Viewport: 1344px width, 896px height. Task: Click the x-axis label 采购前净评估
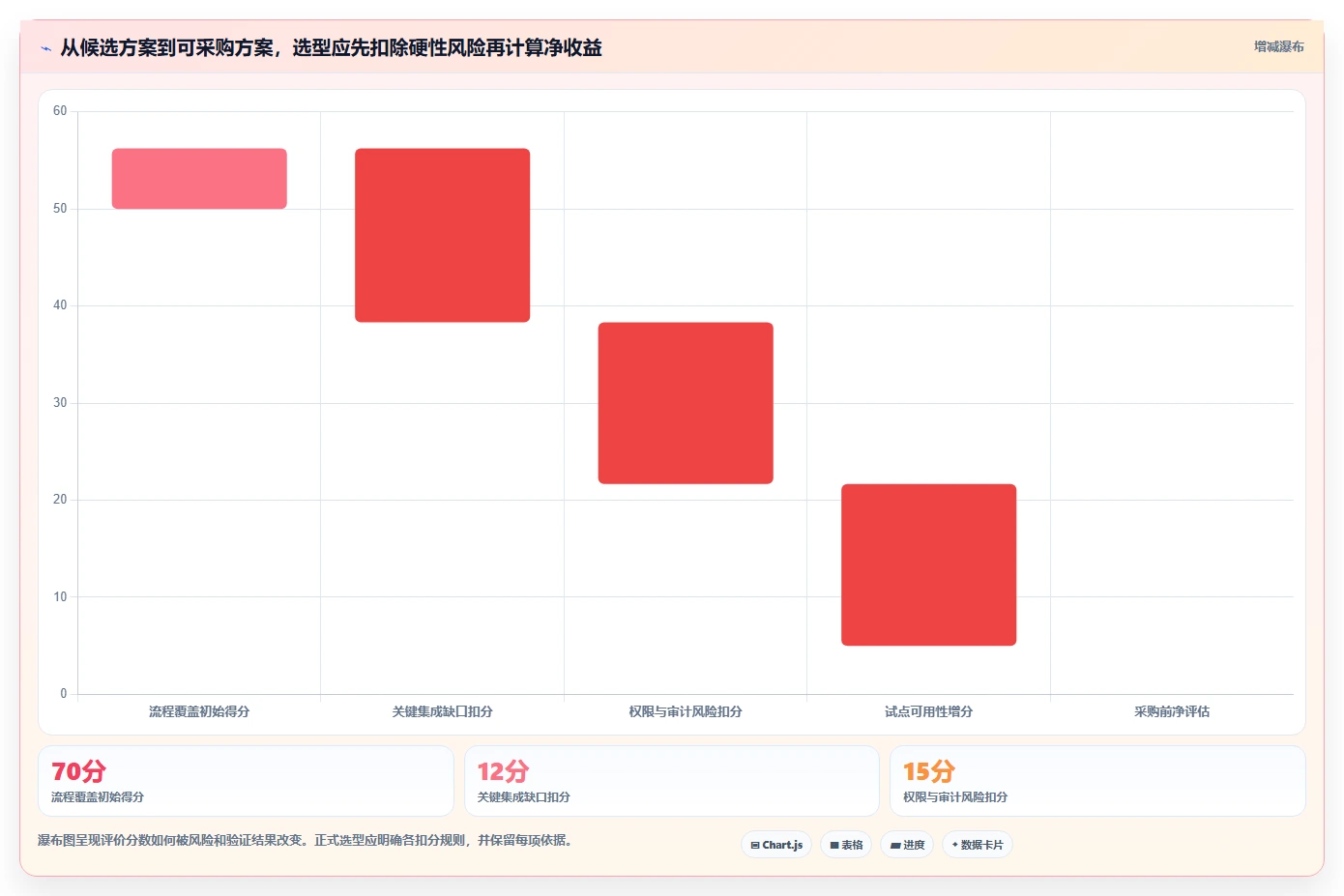click(x=1172, y=711)
